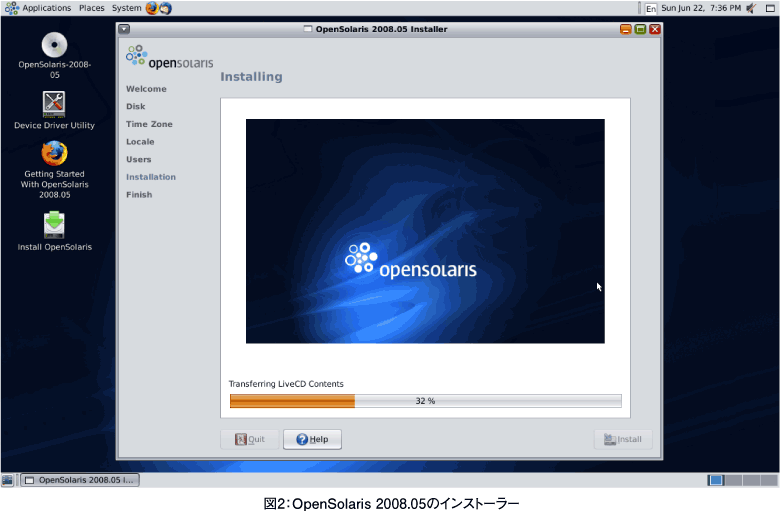The height and width of the screenshot is (514, 781).
Task: Click the Show Desktop icon in bottom panel
Action: pyautogui.click(x=7, y=480)
